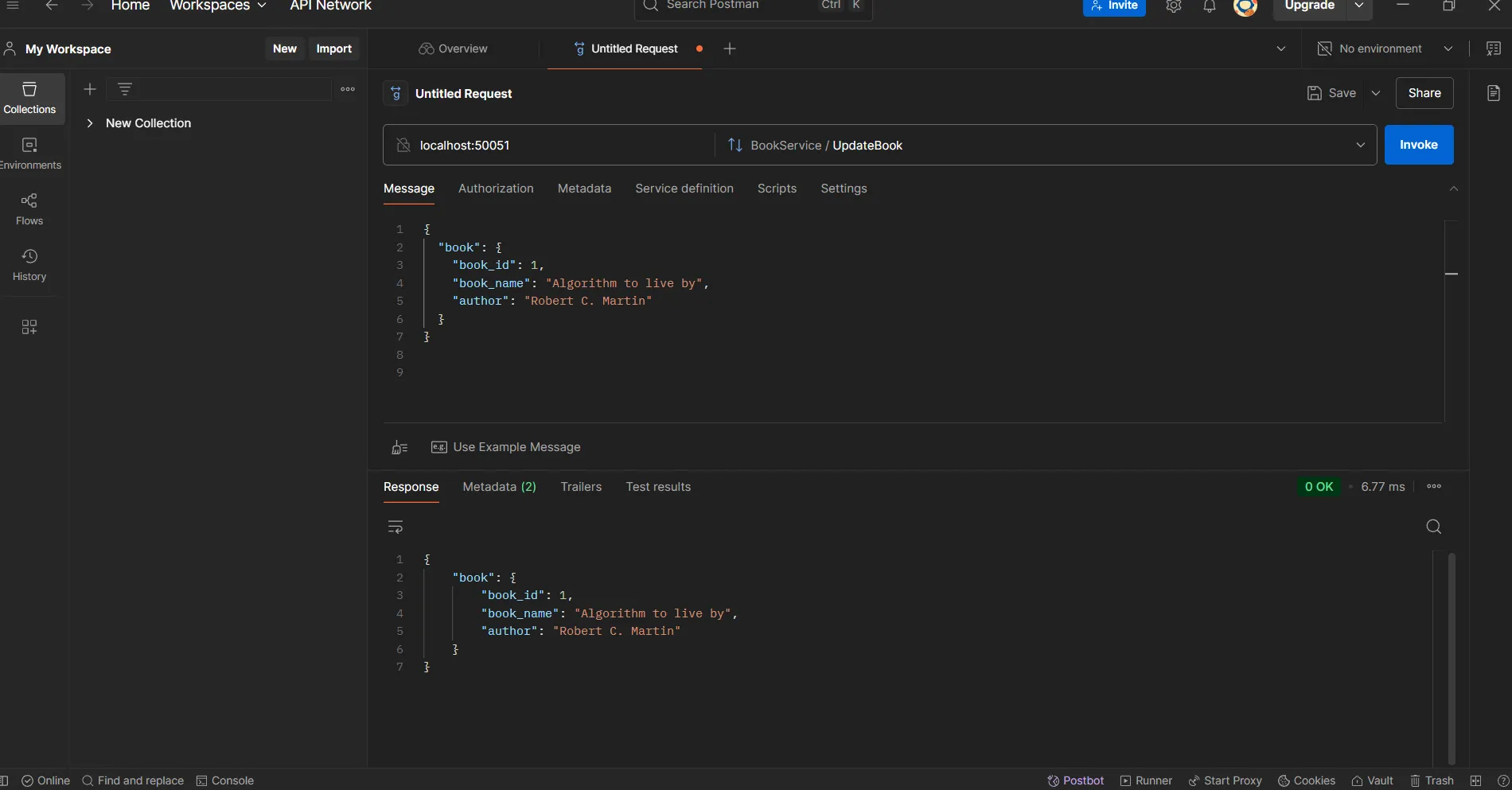Image resolution: width=1512 pixels, height=790 pixels.
Task: Launch the Collection Runner
Action: point(1145,780)
